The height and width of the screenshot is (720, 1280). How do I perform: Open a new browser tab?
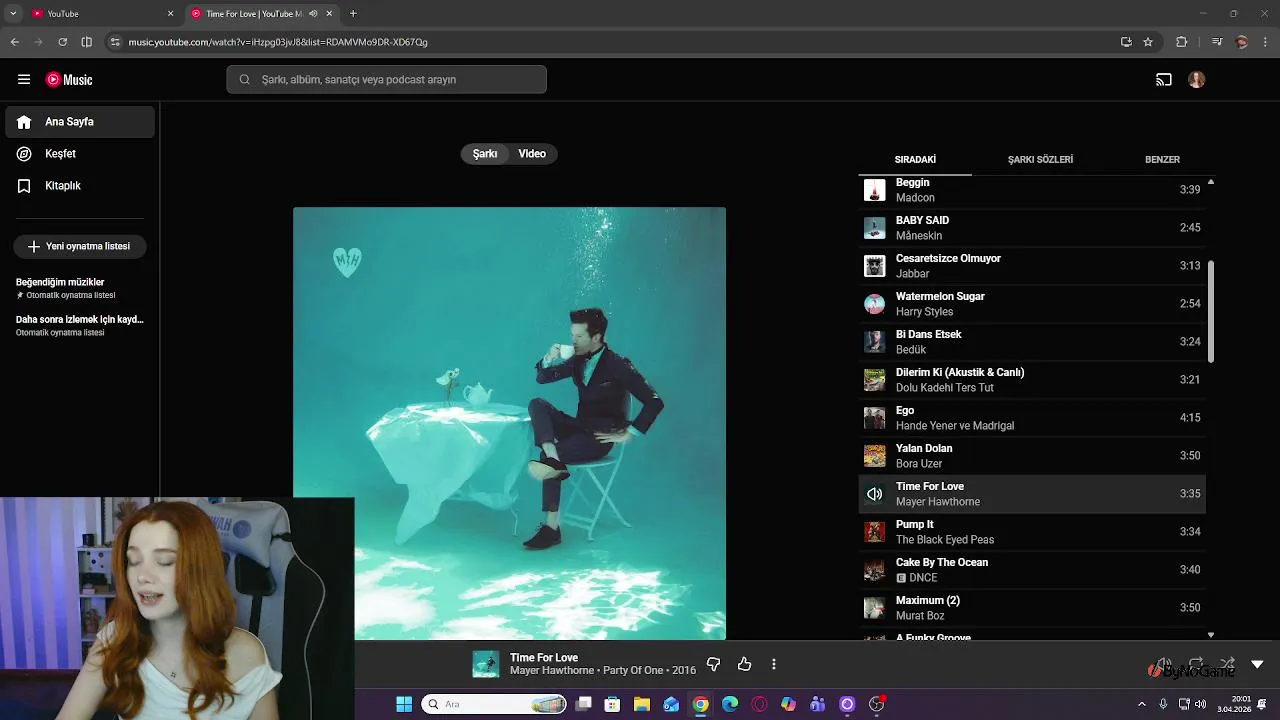[x=353, y=14]
